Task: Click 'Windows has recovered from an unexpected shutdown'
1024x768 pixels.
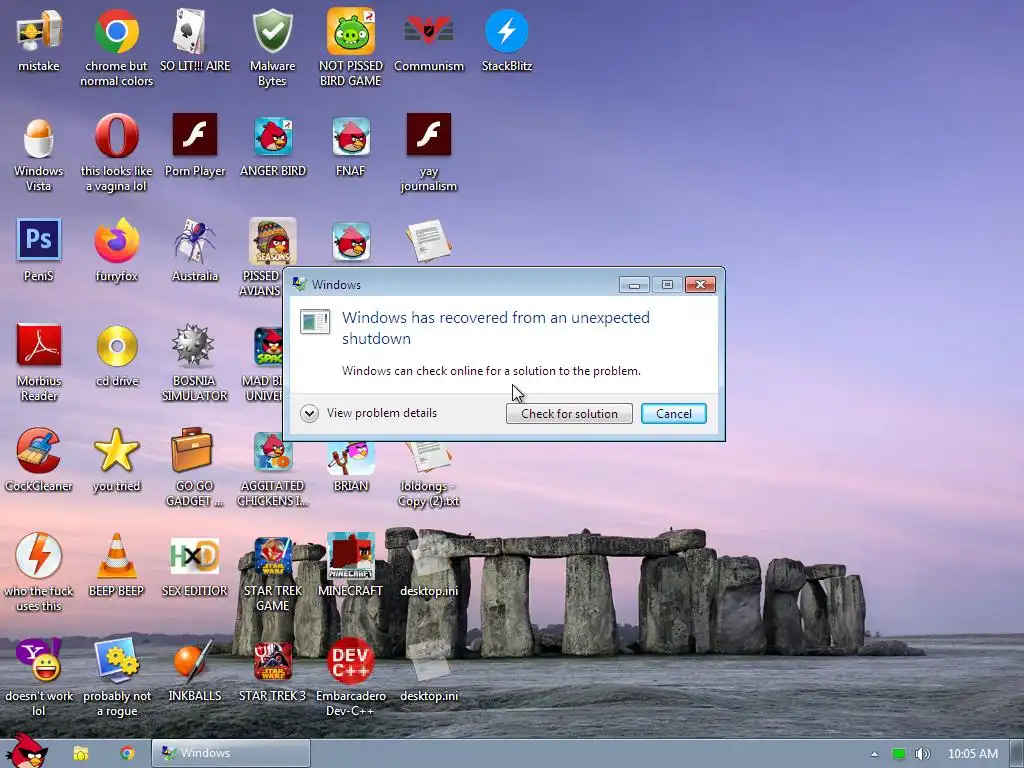Action: [x=496, y=328]
